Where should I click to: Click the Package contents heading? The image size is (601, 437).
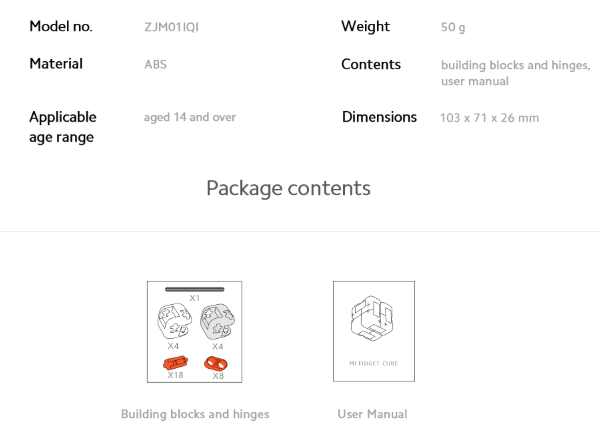(288, 188)
